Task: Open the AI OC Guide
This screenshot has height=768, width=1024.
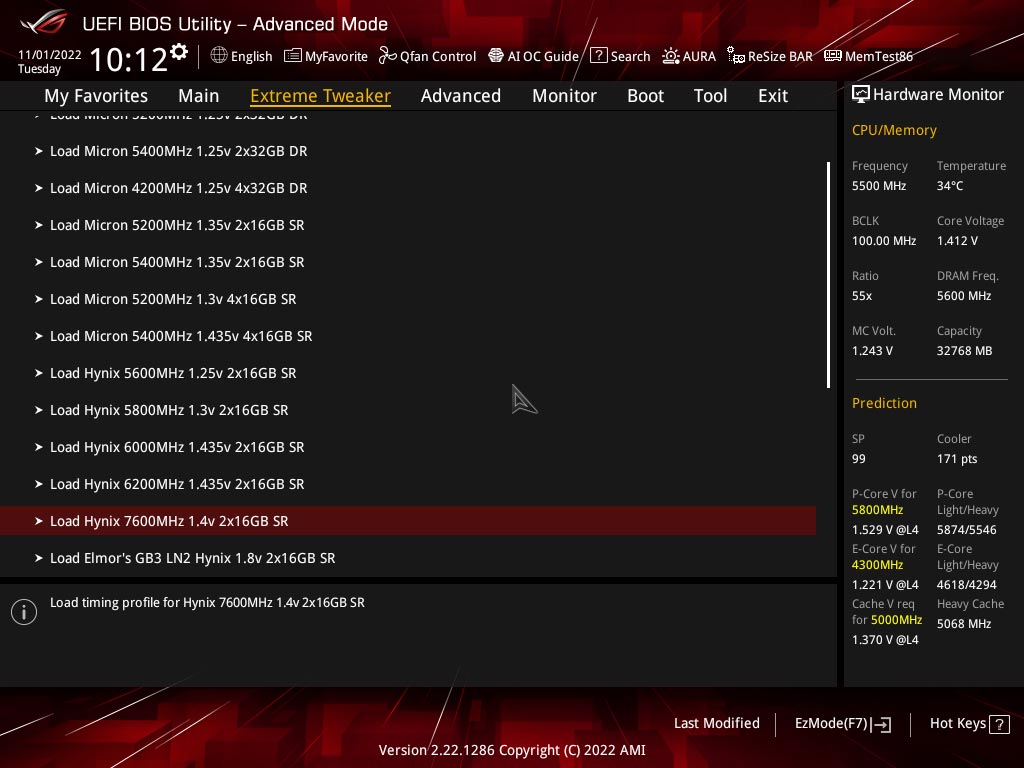Action: click(x=534, y=56)
